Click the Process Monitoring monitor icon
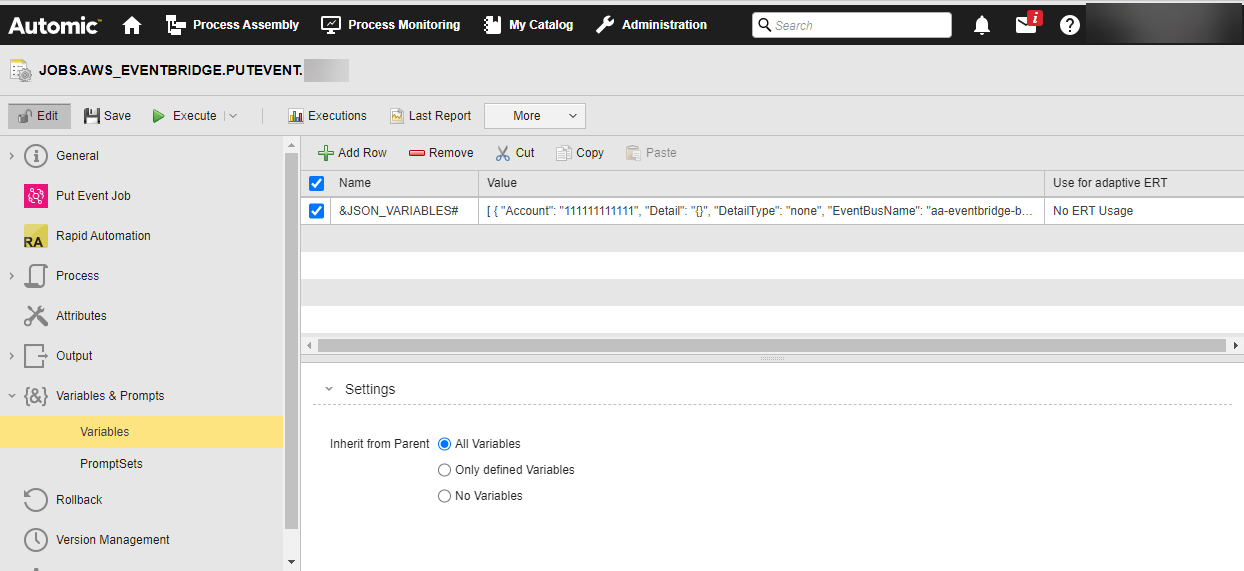Image resolution: width=1244 pixels, height=571 pixels. click(x=331, y=25)
